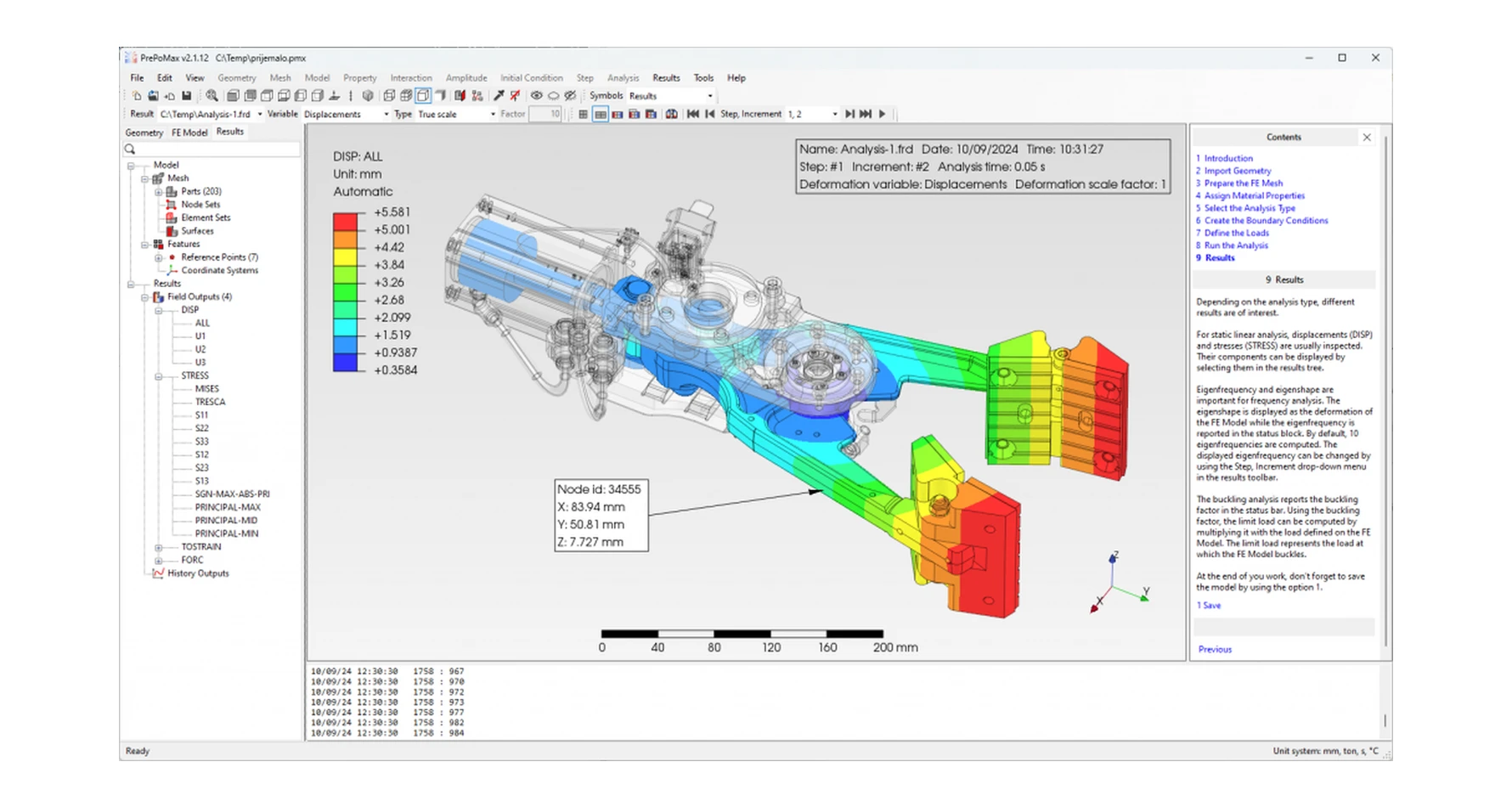The width and height of the screenshot is (1512, 807).
Task: Click the Save file toolbar icon
Action: click(186, 96)
